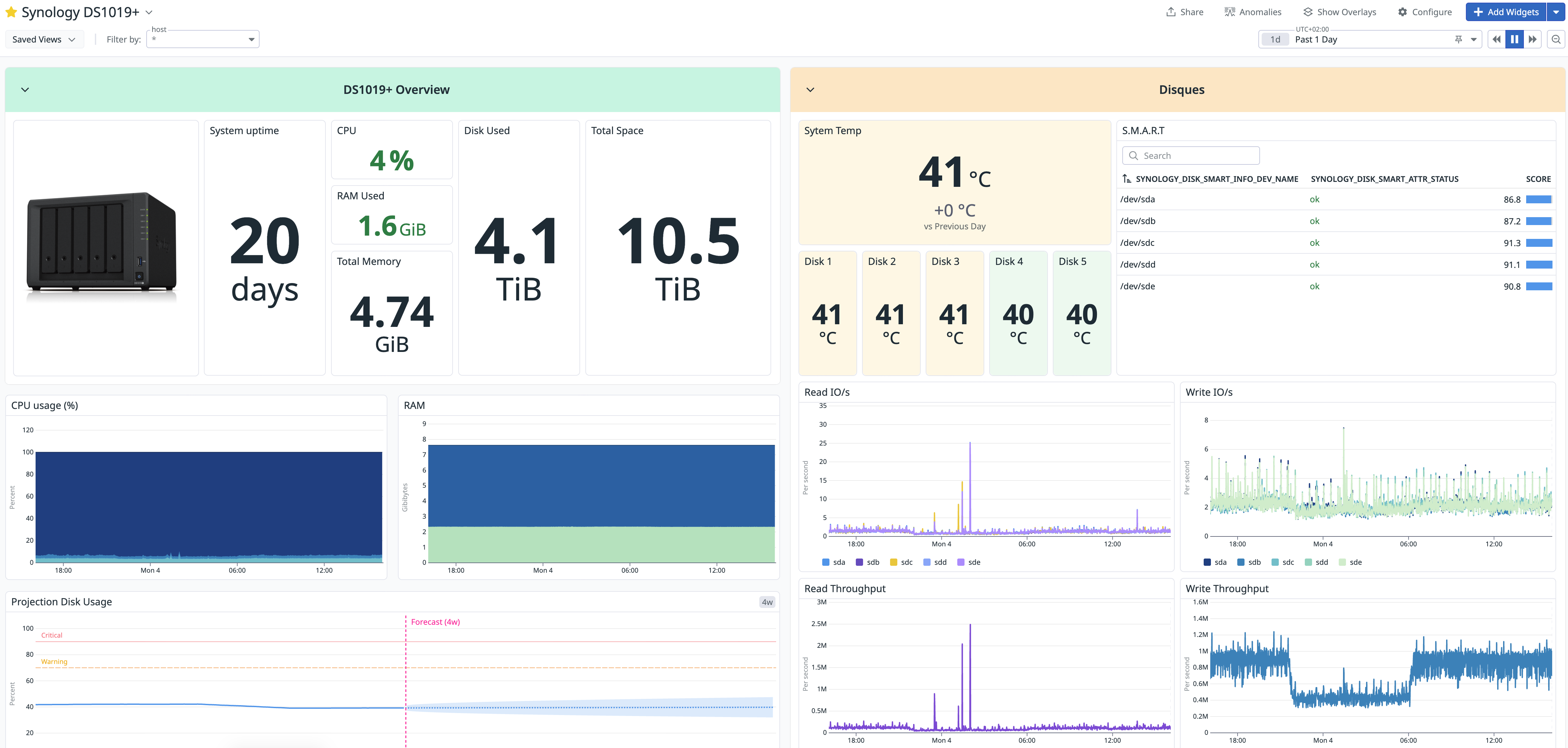
Task: Click the SYNOLOGY_DISK_SMART_ATTR_STATUS column header
Action: point(1384,179)
